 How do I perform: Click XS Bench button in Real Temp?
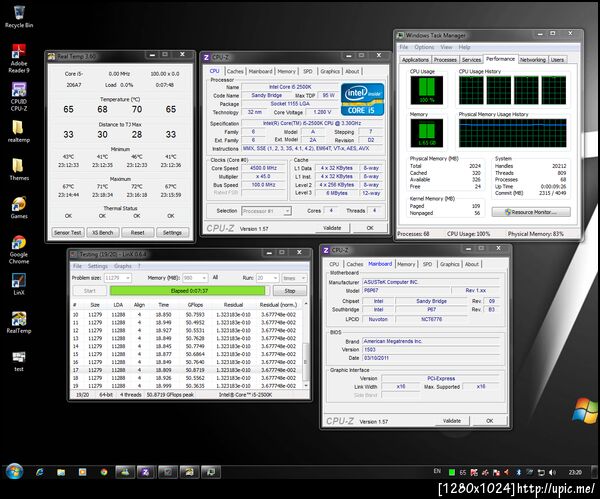pyautogui.click(x=102, y=232)
